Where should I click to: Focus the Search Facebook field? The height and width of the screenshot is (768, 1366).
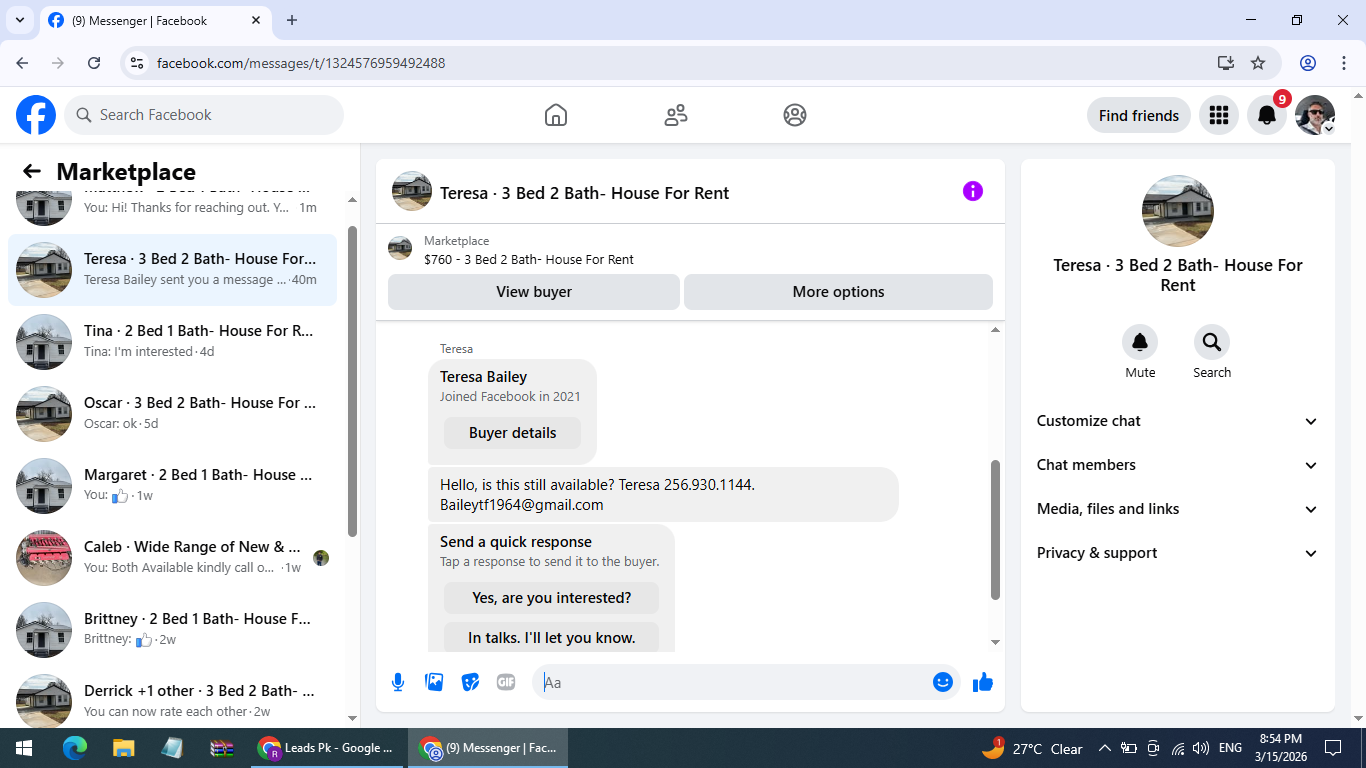(x=204, y=115)
